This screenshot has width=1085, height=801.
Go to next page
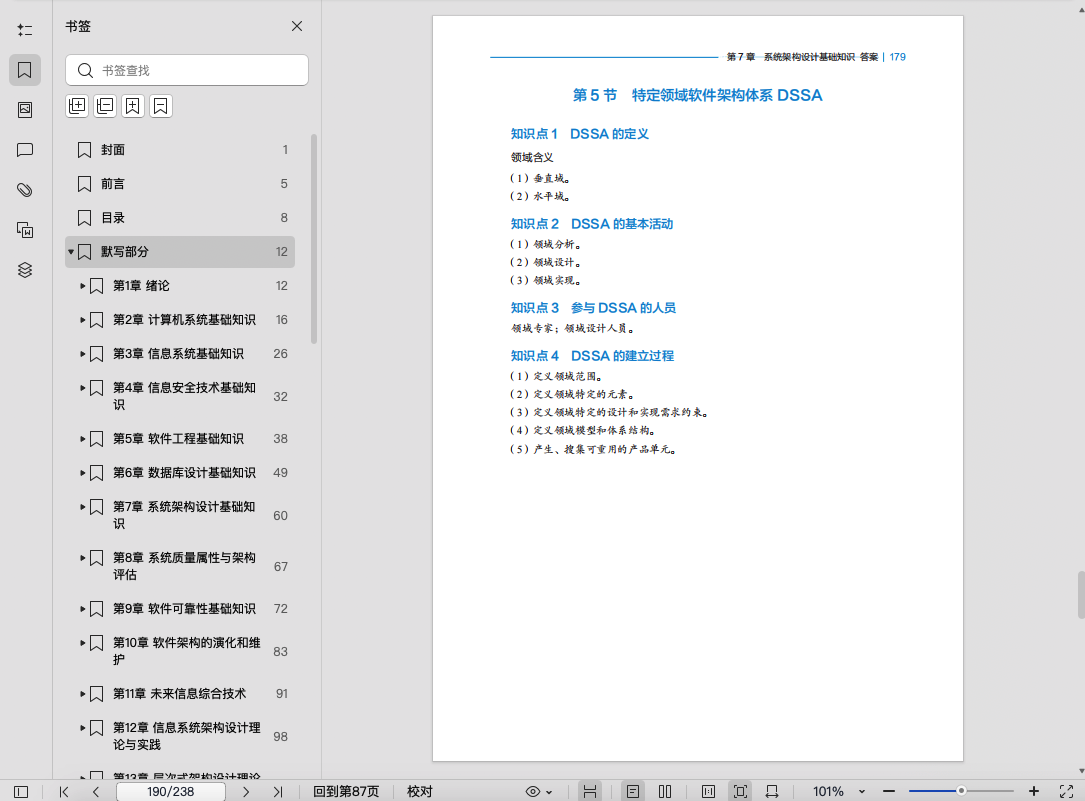(x=246, y=791)
